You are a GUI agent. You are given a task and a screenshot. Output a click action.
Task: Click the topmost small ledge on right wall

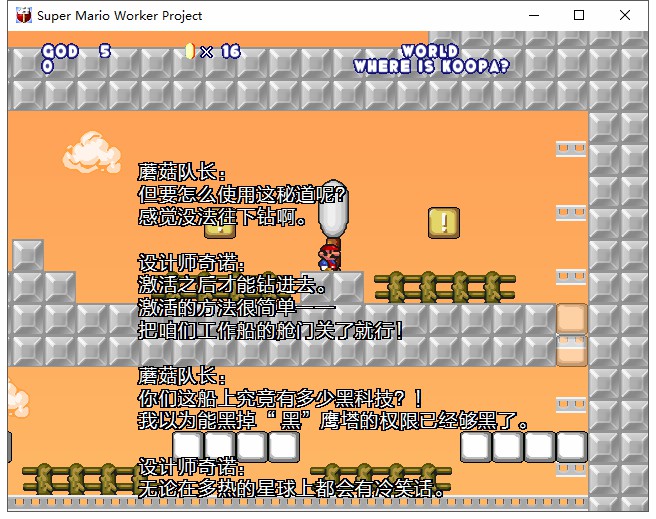[x=571, y=149]
